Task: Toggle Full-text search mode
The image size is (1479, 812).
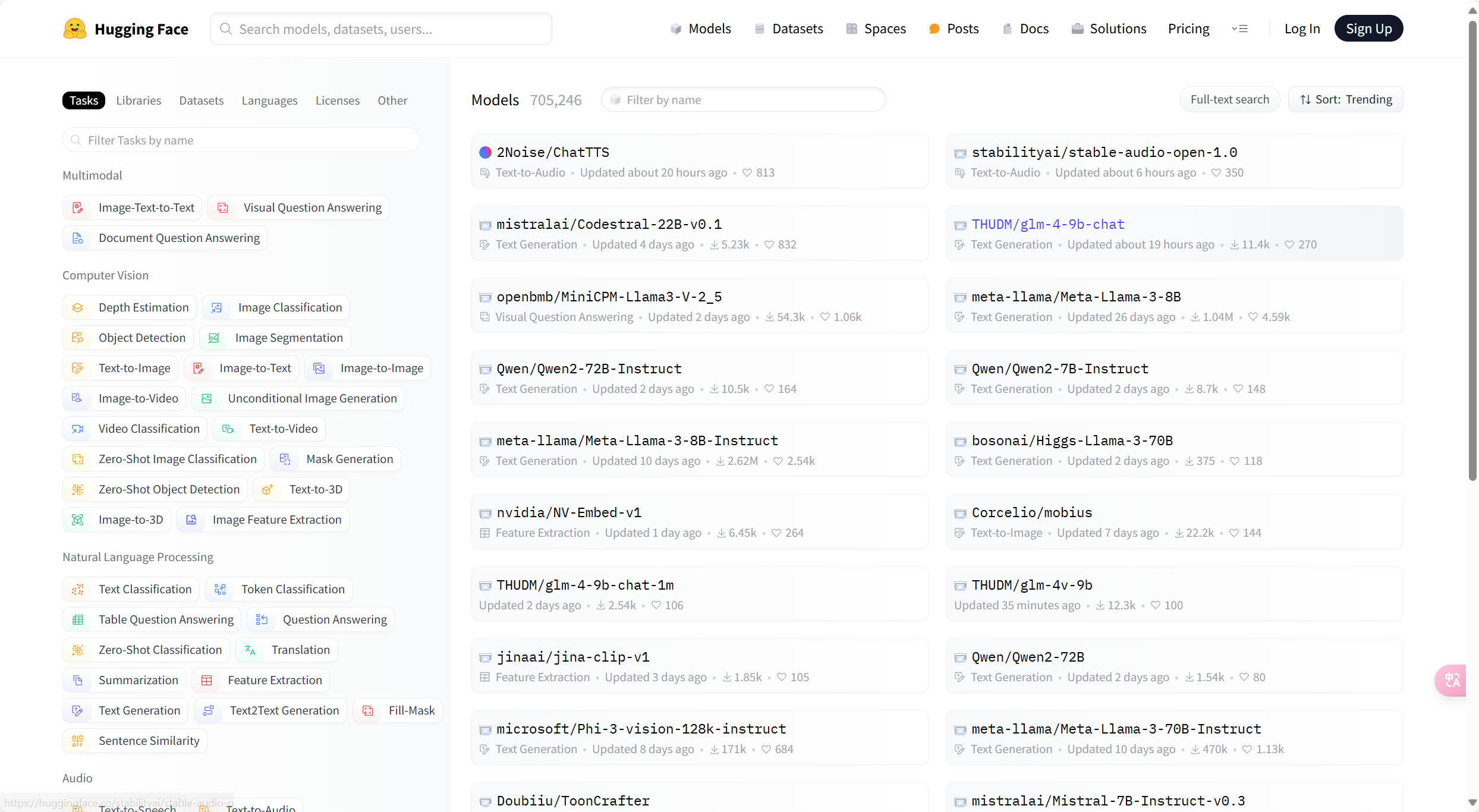Action: (x=1229, y=99)
